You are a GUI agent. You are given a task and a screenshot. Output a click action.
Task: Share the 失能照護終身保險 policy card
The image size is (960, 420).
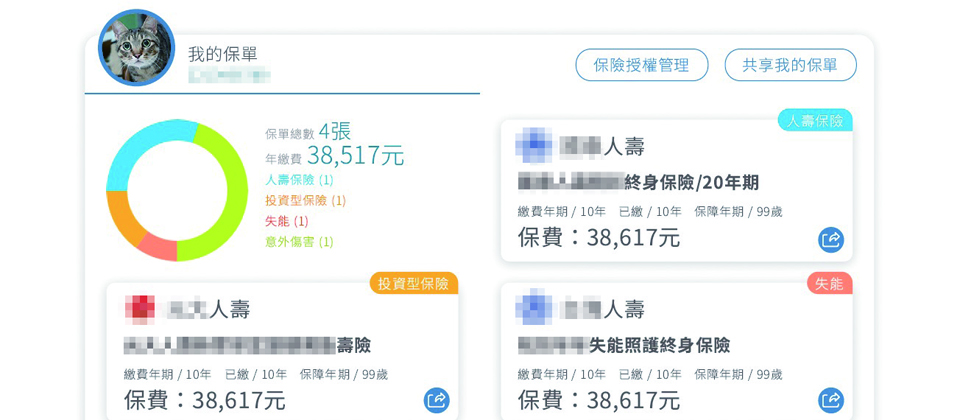(831, 400)
